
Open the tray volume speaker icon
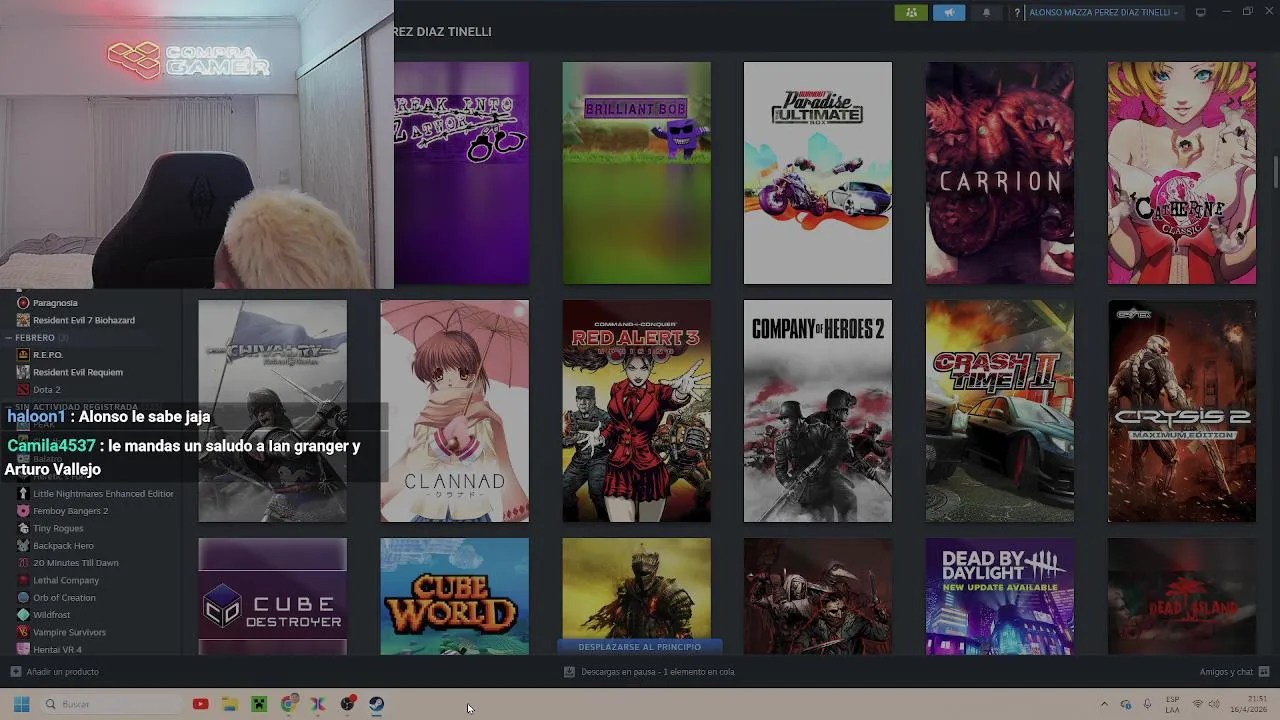pyautogui.click(x=1214, y=704)
